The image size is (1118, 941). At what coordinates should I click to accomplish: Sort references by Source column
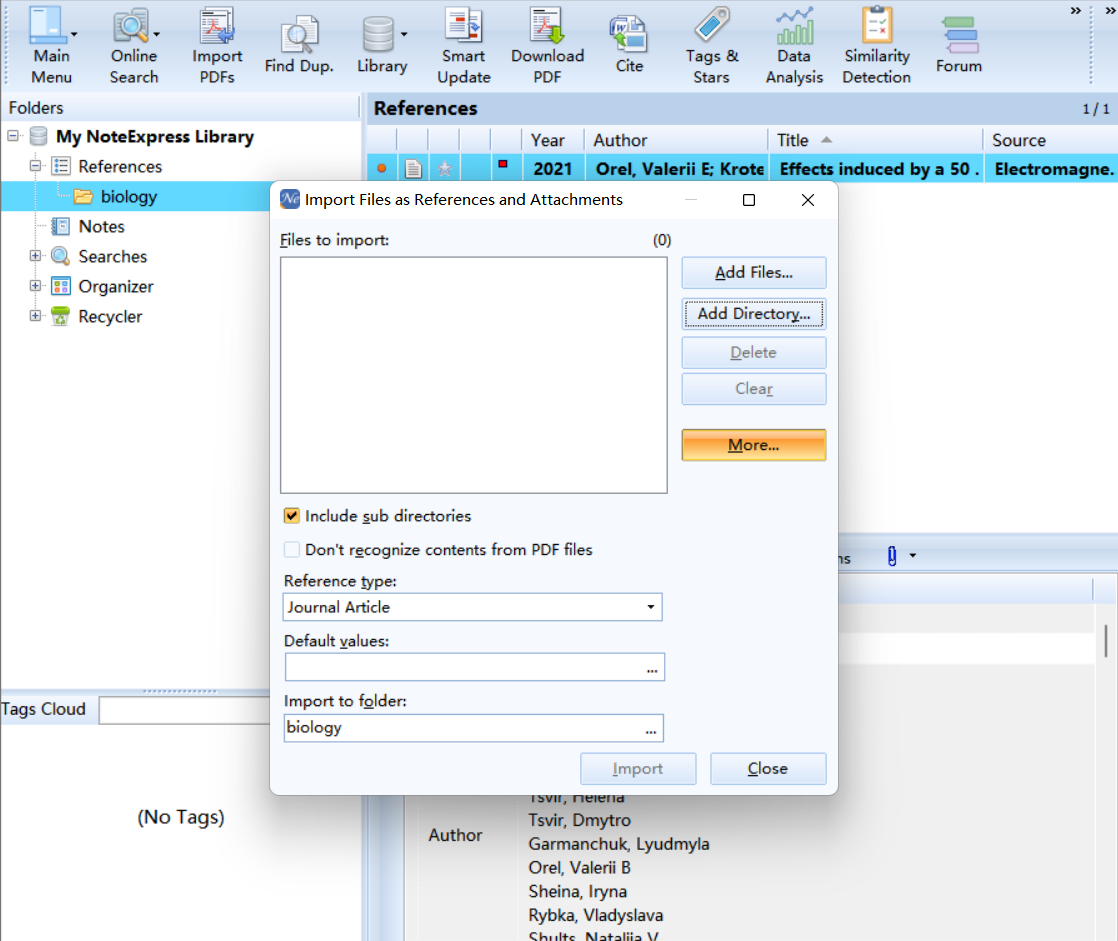1050,140
